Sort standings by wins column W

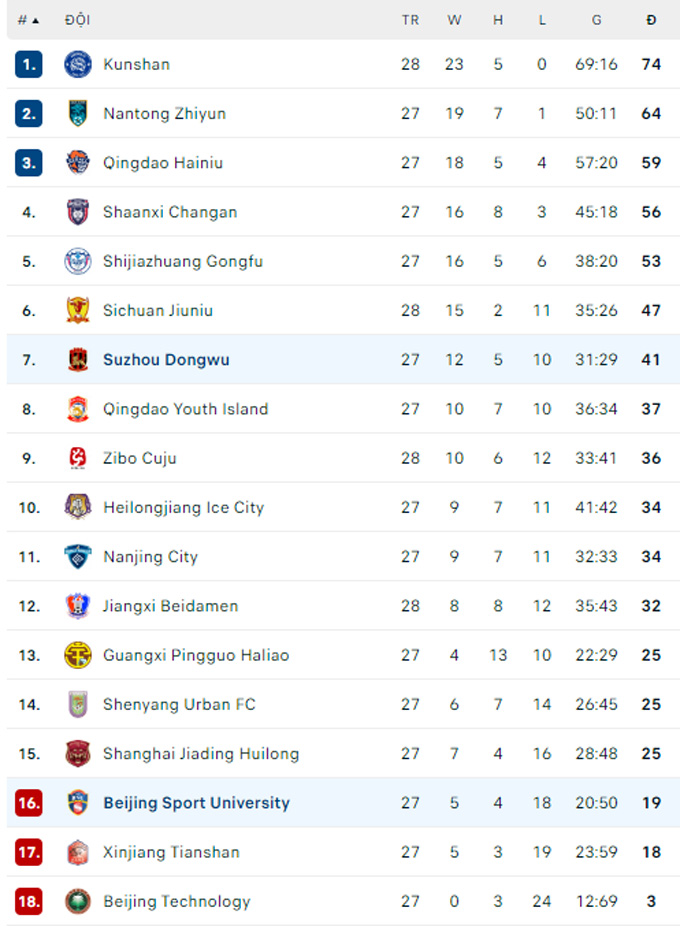[454, 19]
